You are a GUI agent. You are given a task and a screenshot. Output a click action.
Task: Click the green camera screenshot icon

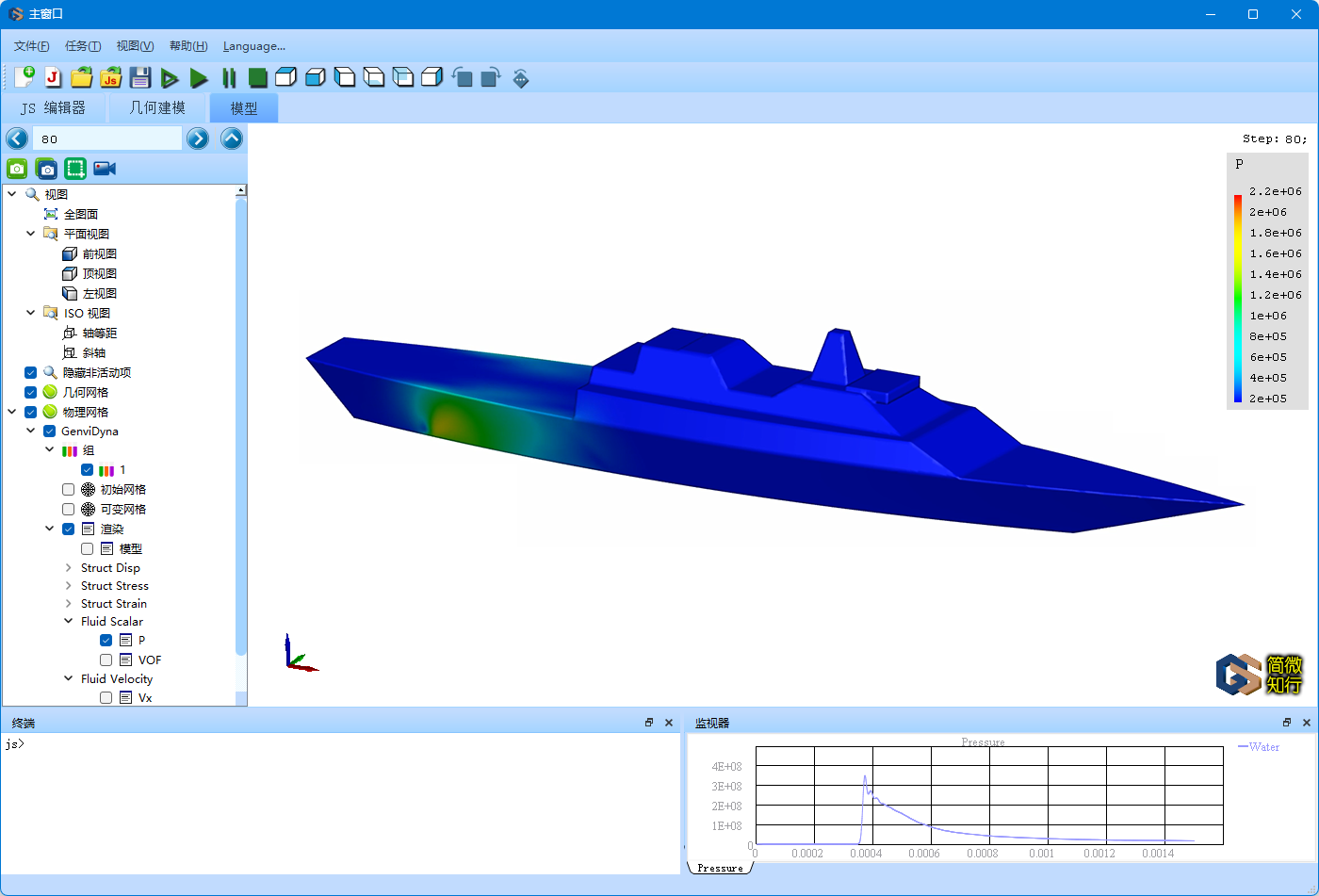pyautogui.click(x=17, y=169)
